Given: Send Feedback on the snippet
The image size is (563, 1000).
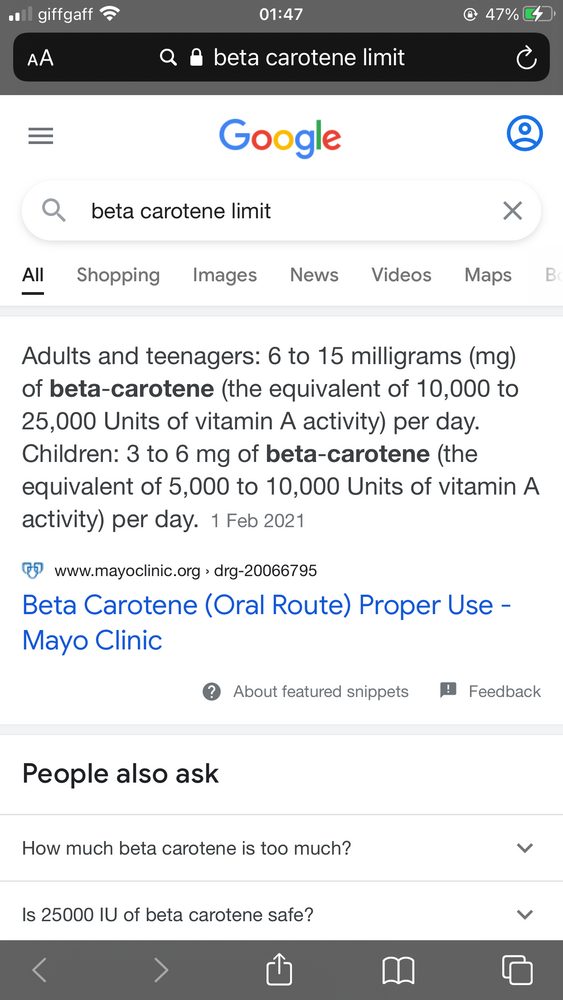Looking at the screenshot, I should (490, 691).
